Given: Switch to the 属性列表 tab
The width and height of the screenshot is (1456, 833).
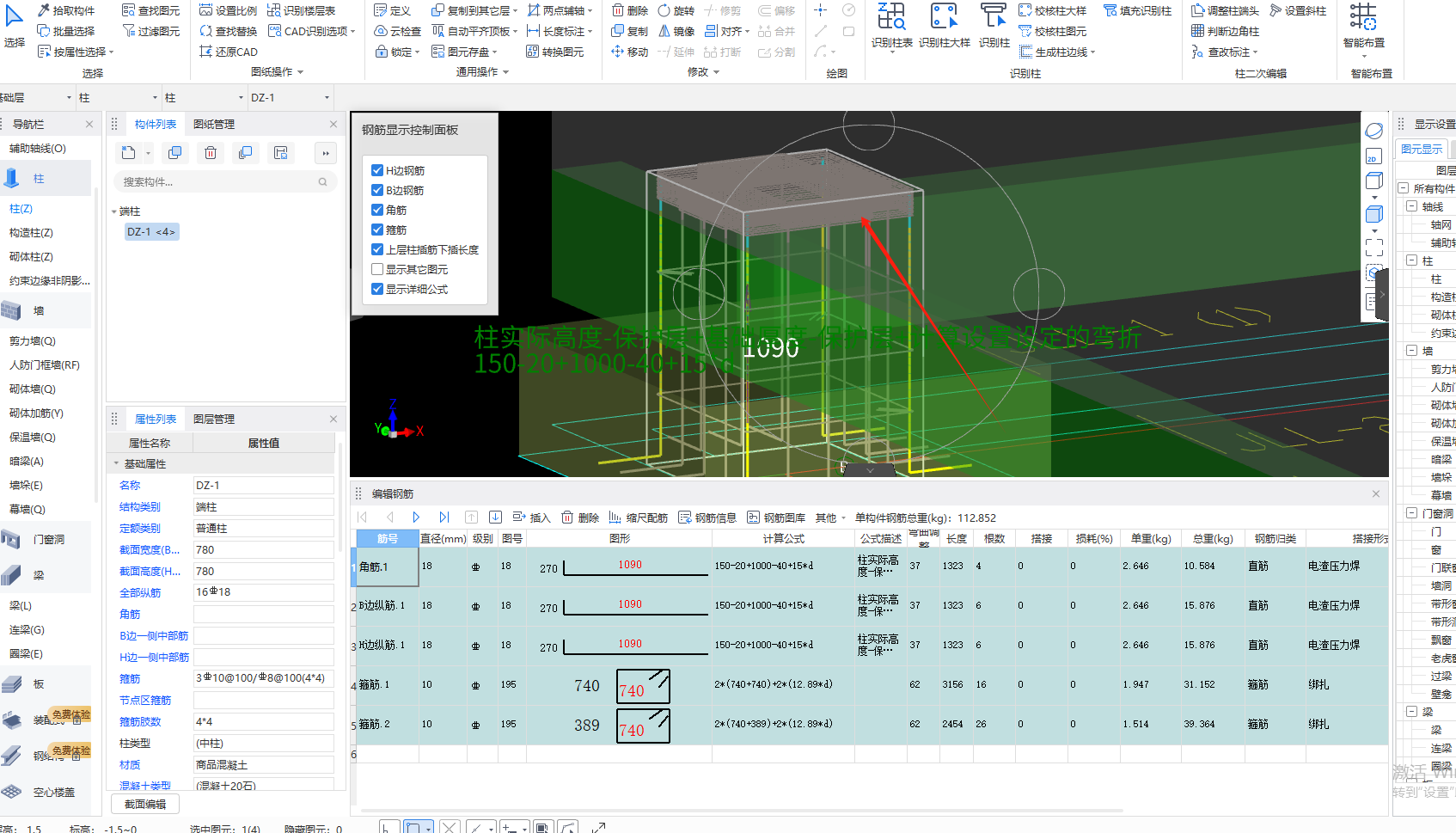Looking at the screenshot, I should pos(156,420).
